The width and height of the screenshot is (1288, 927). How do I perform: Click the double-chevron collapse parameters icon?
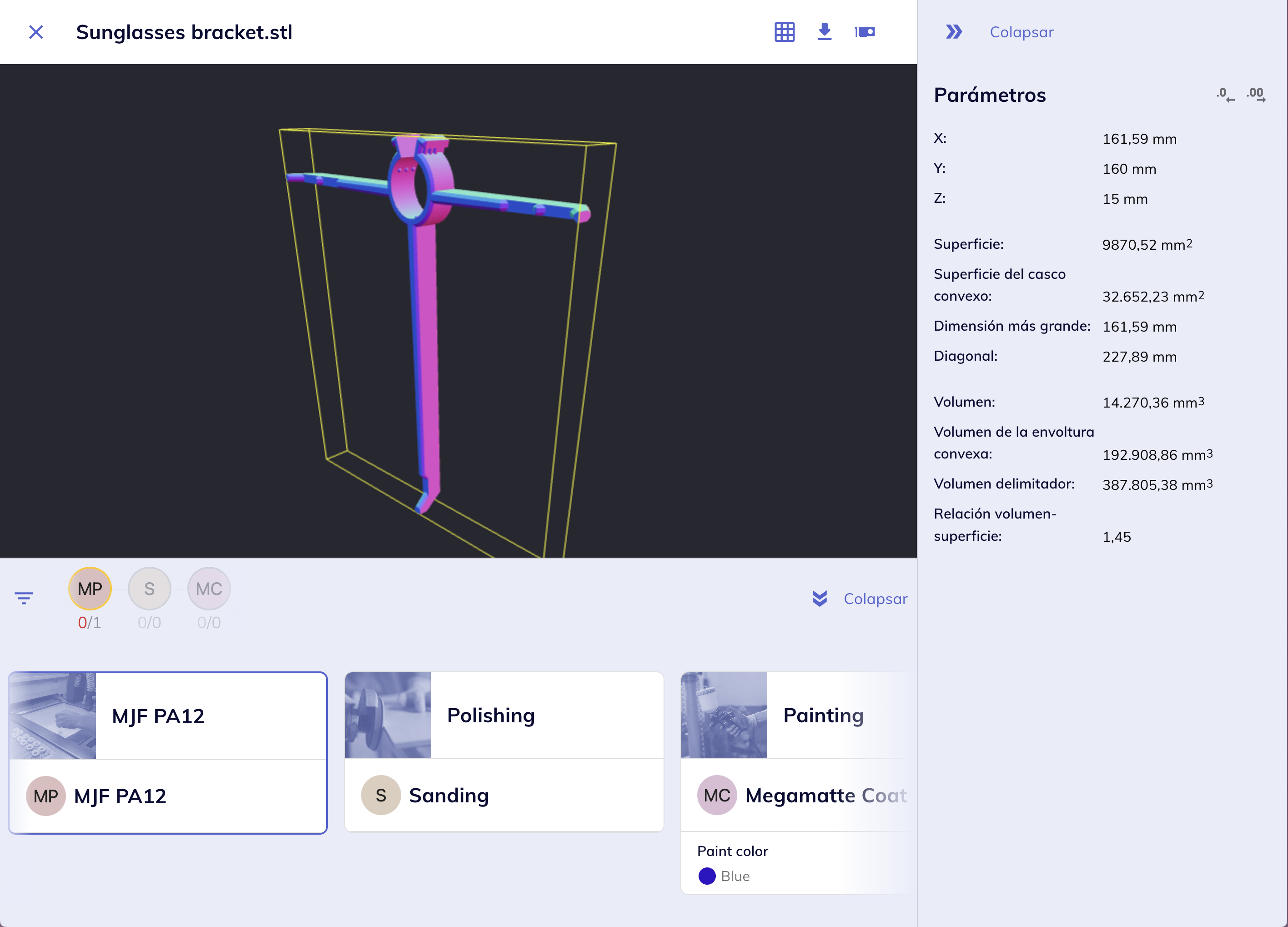click(954, 32)
